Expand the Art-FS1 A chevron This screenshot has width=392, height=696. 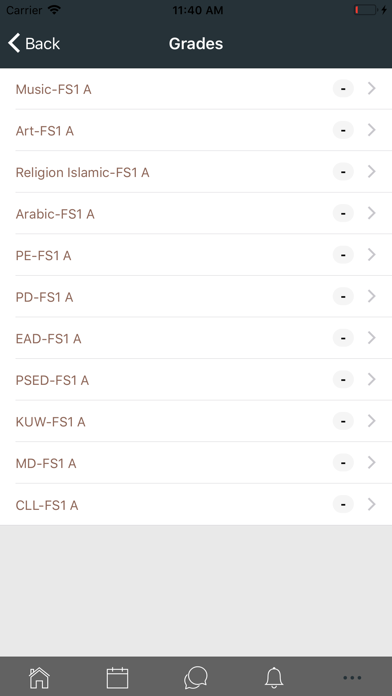tap(372, 130)
